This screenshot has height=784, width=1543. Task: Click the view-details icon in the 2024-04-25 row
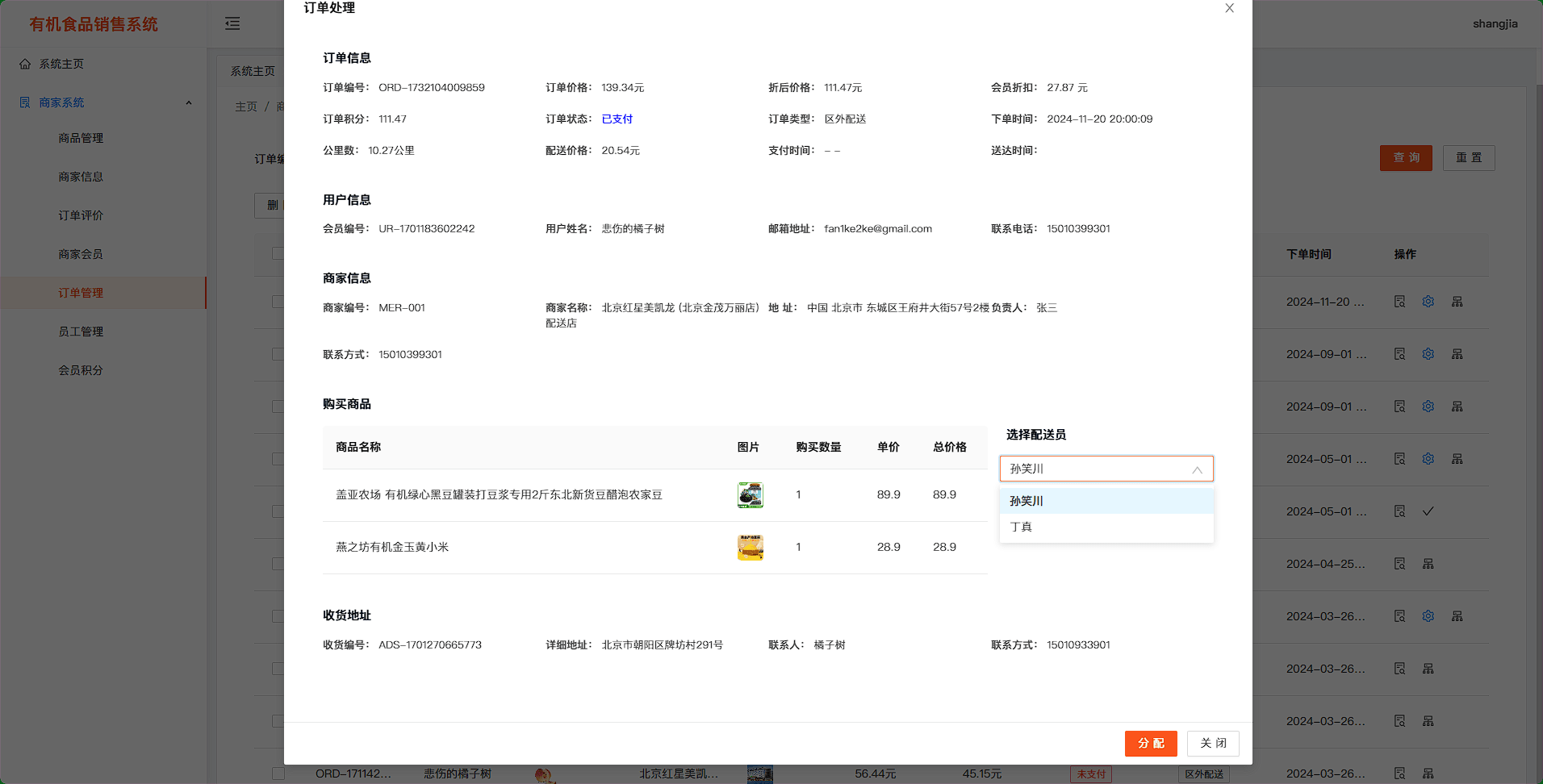[x=1399, y=564]
